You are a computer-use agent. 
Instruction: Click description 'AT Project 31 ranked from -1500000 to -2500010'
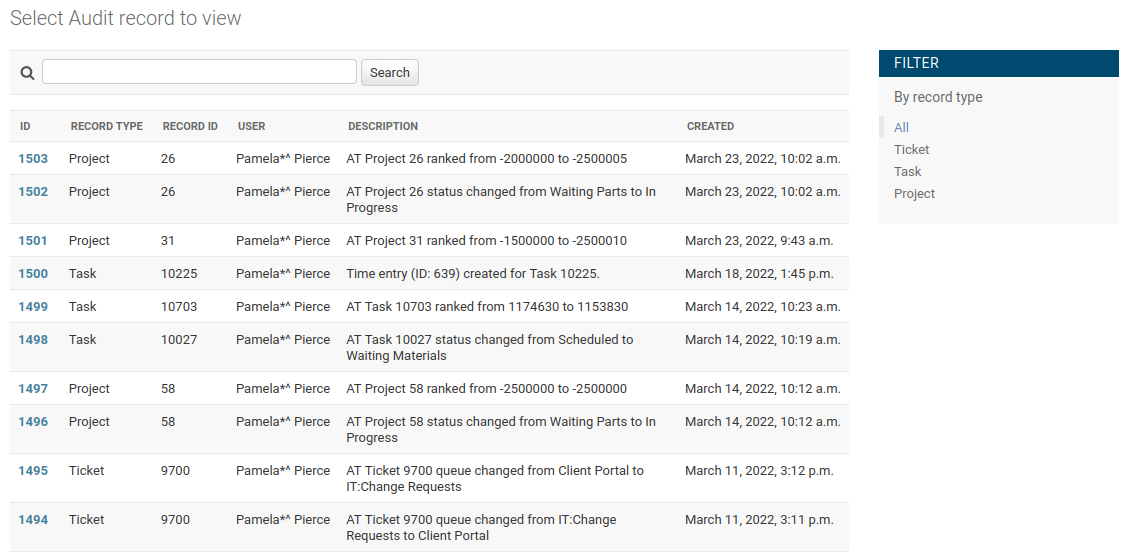pyautogui.click(x=486, y=240)
